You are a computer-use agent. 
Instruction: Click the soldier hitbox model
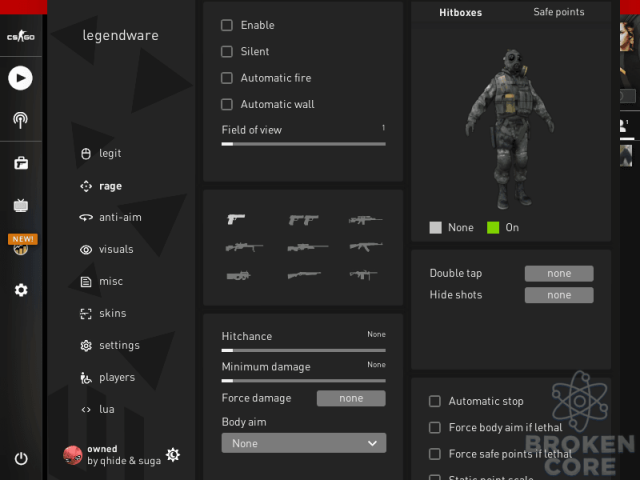(510, 129)
